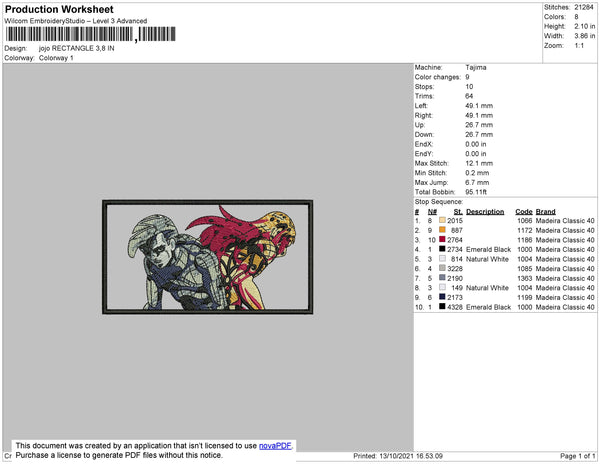This screenshot has height=464, width=600.
Task: Select black swatch for stop 10 (4328)
Action: coord(442,307)
